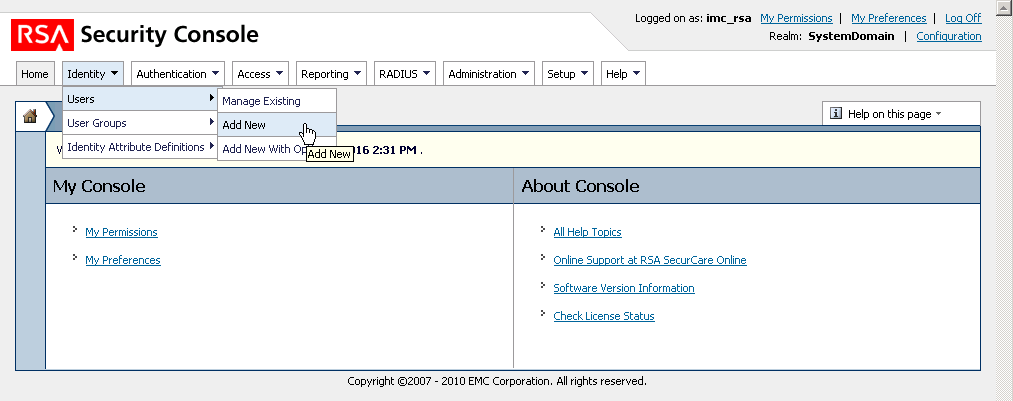1013x401 pixels.
Task: Open Online Support at RSA SecurCare Online
Action: coord(650,260)
